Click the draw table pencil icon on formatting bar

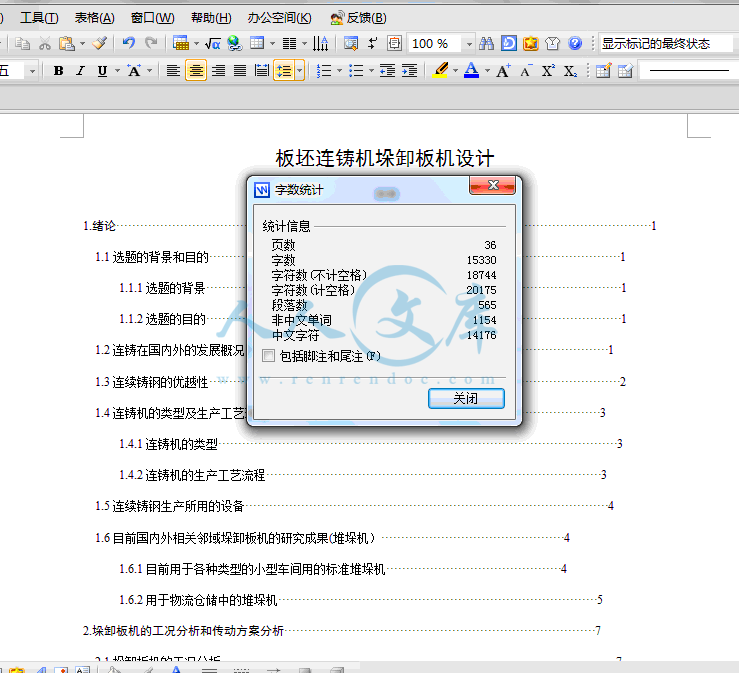(x=603, y=71)
